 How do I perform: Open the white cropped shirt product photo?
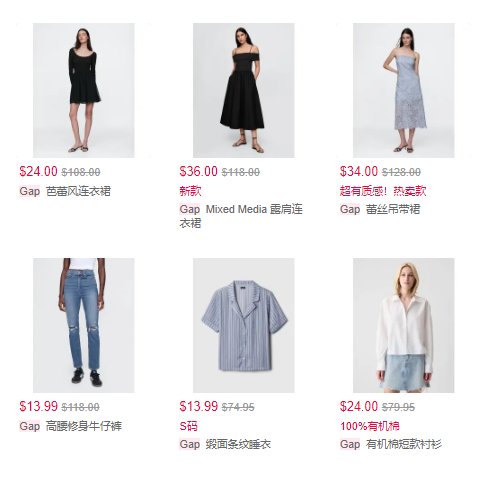point(404,325)
